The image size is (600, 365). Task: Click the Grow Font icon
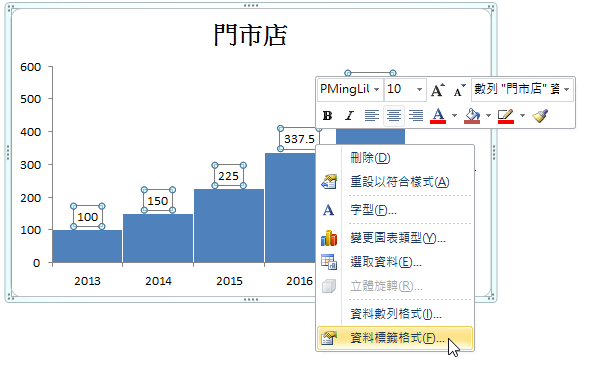click(x=438, y=90)
